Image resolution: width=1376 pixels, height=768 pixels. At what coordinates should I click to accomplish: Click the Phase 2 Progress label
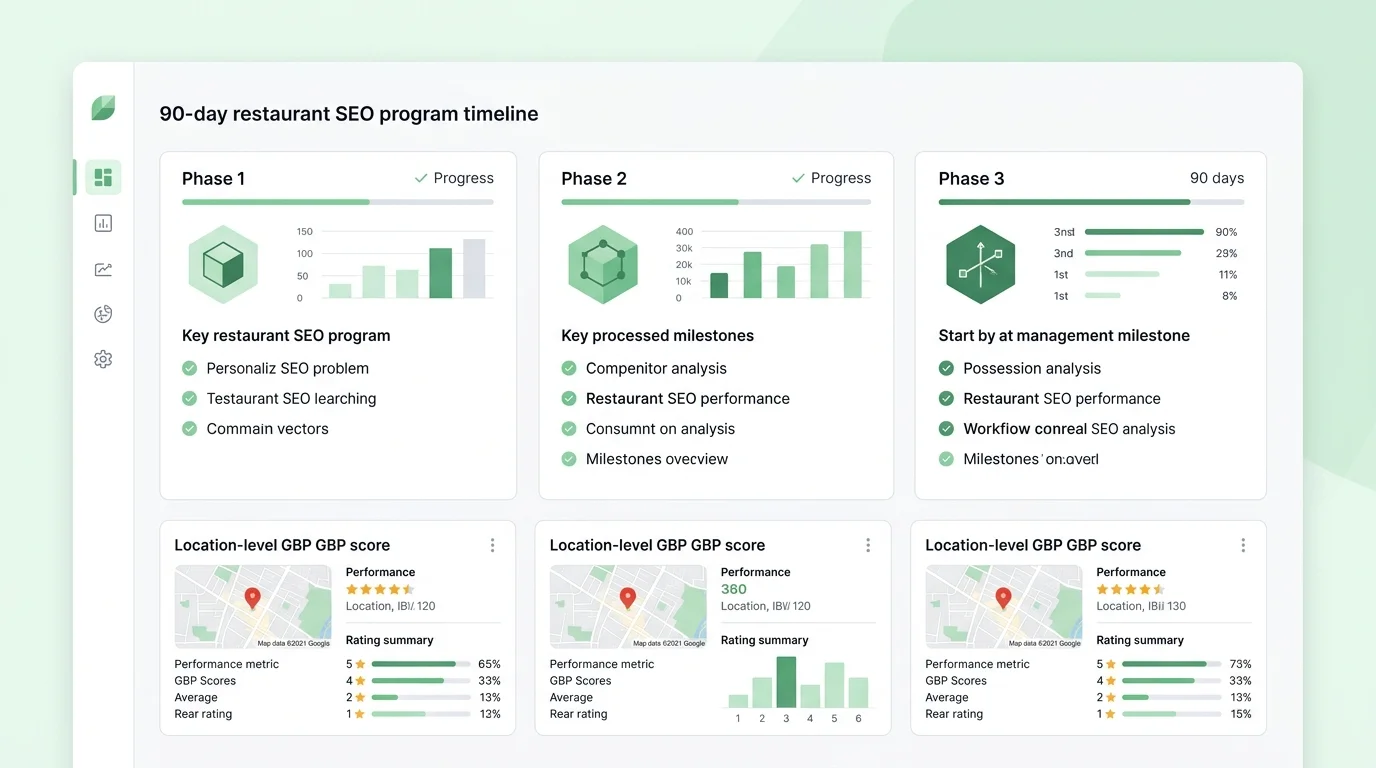click(x=841, y=178)
